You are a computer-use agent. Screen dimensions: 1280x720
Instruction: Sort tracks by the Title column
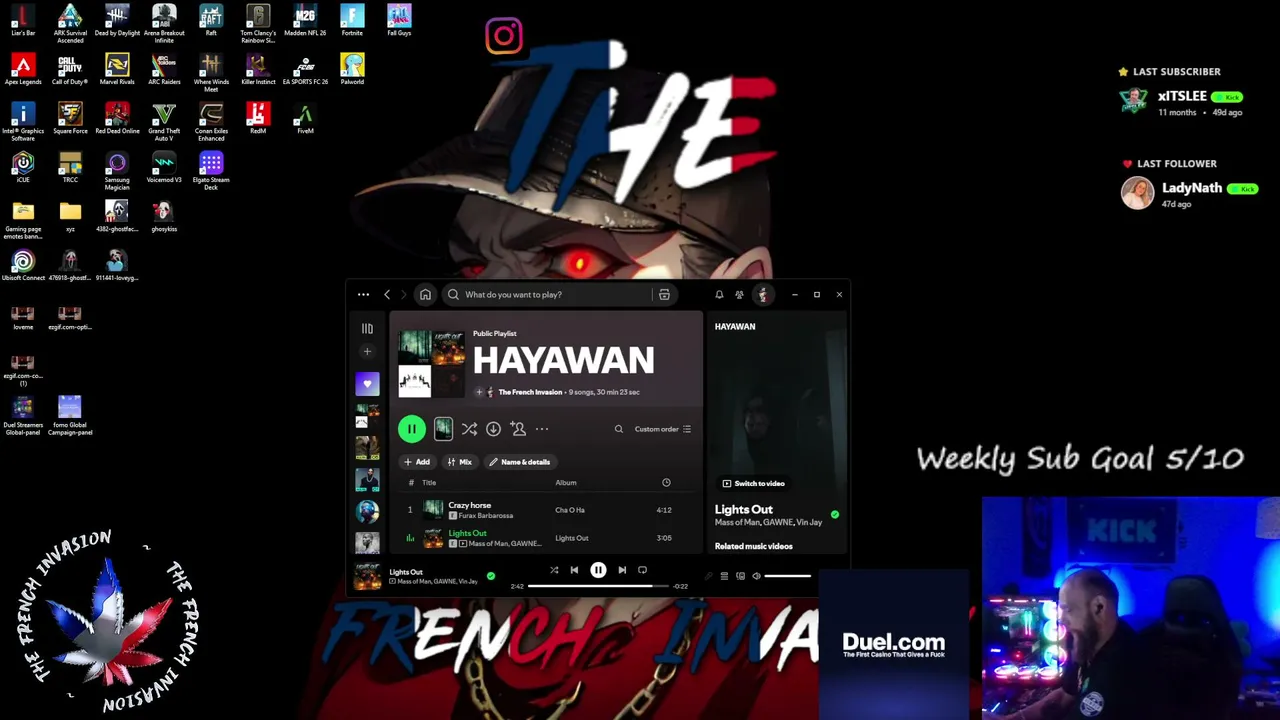[429, 483]
